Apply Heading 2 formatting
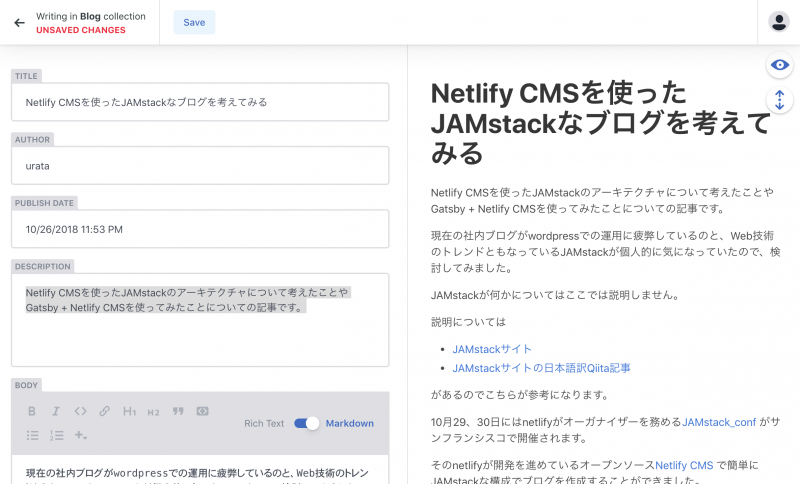Screen dimensions: 800x484 [x=153, y=411]
